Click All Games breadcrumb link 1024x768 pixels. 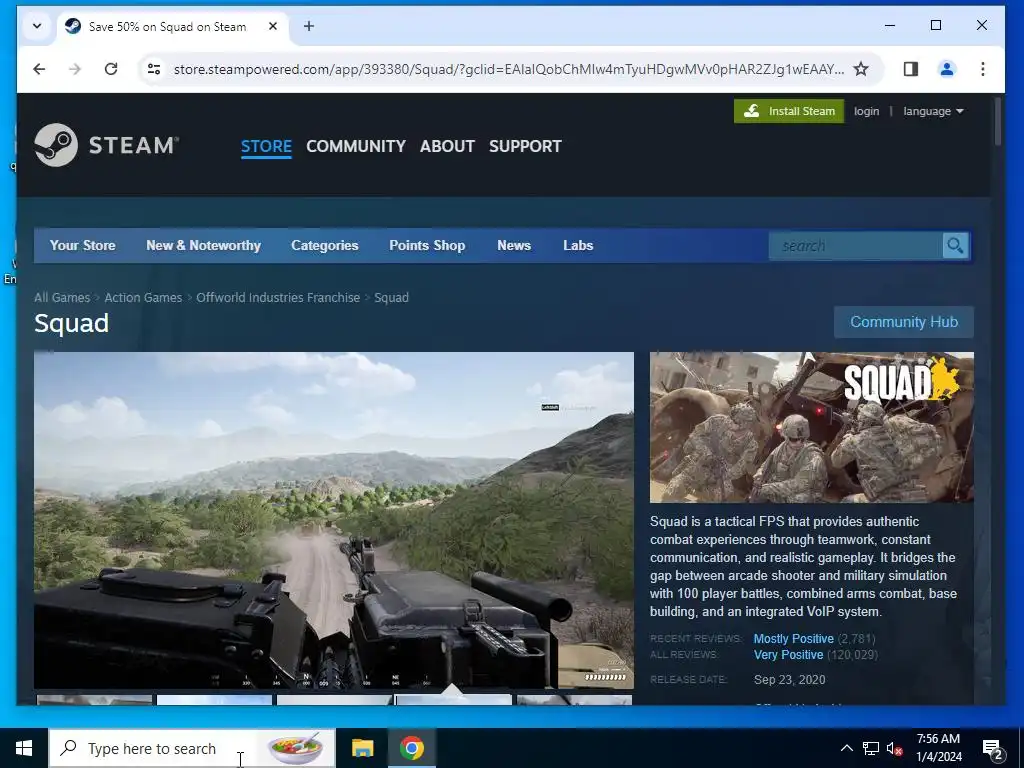point(62,297)
